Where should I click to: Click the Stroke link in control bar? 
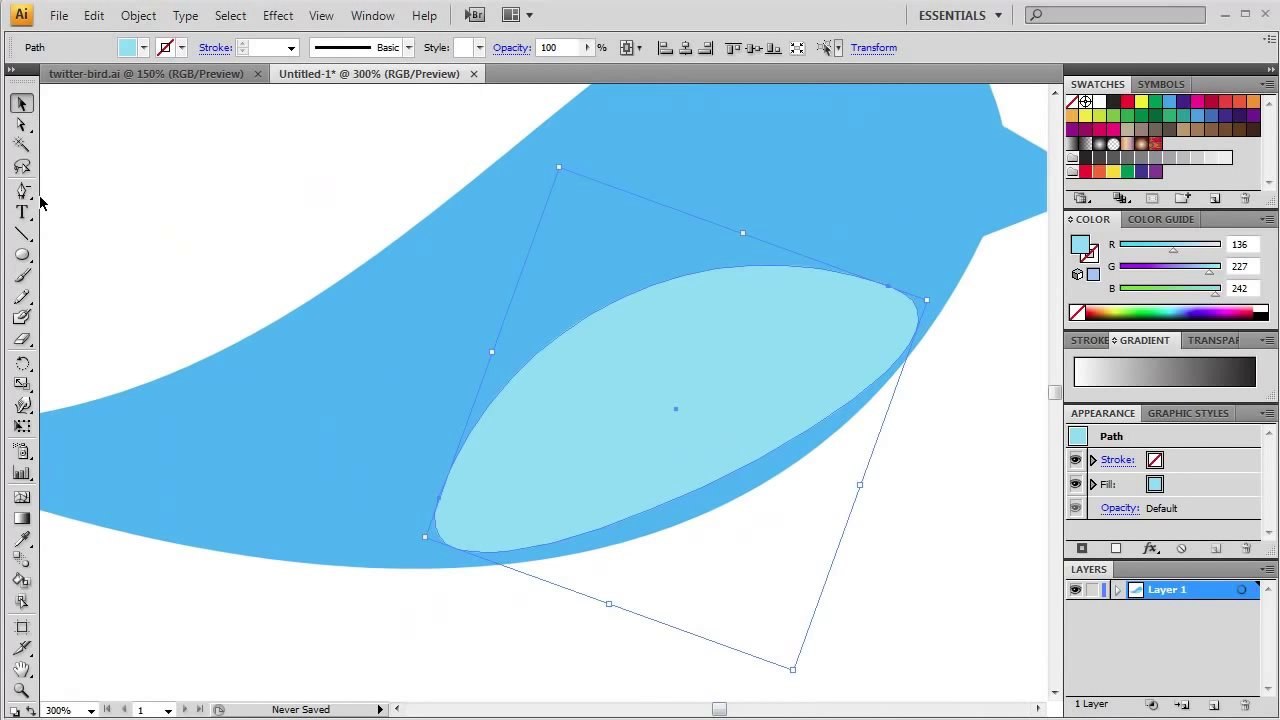click(215, 48)
